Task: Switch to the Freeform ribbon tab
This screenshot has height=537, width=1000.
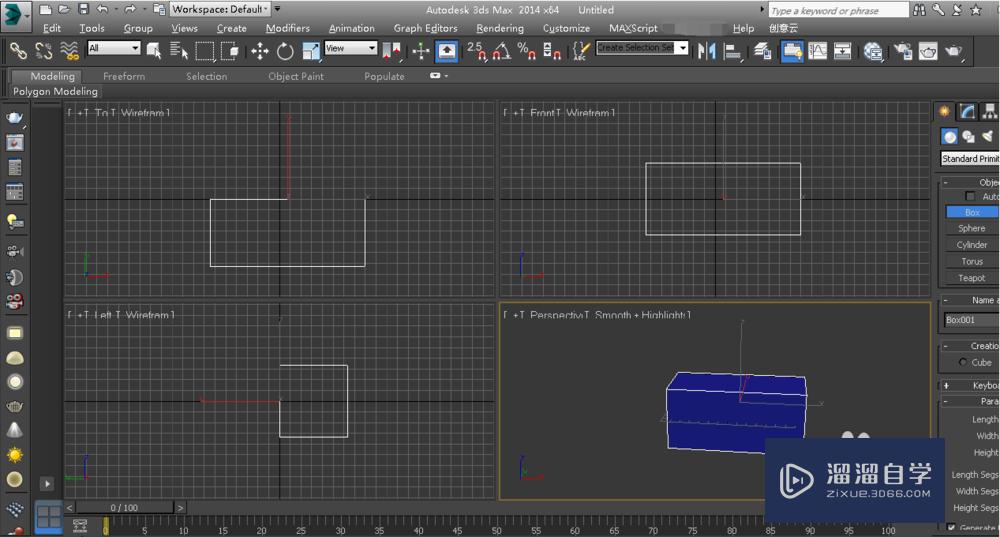Action: (124, 76)
